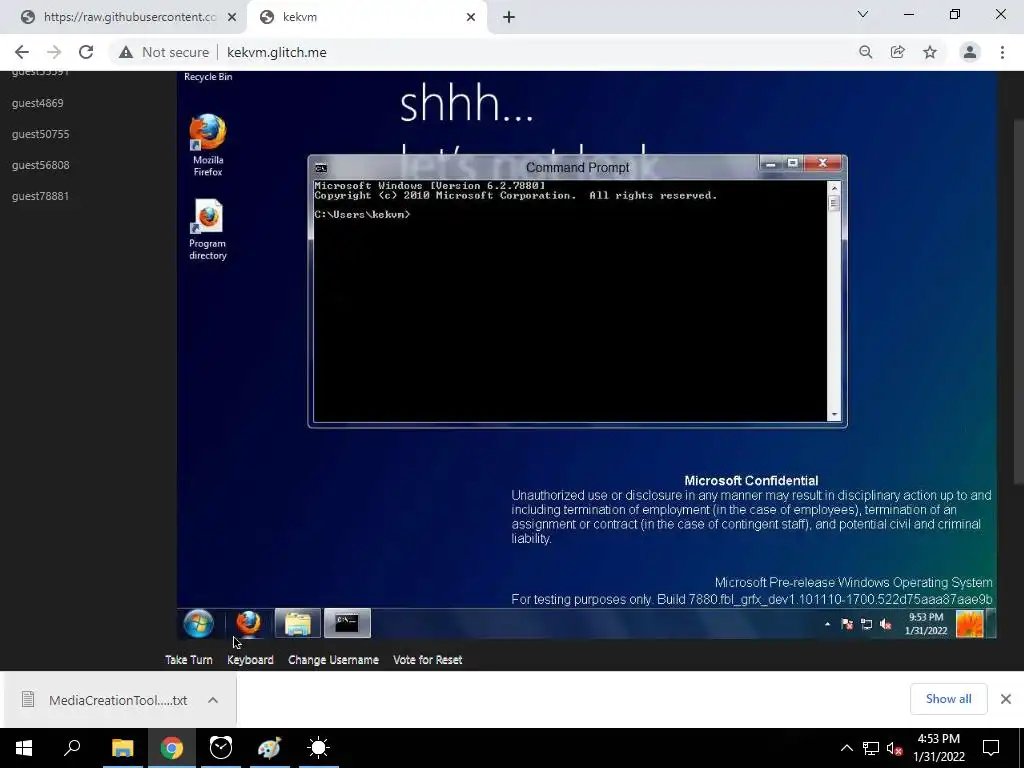Click scroll down arrow in Command Prompt
The width and height of the screenshot is (1024, 768).
834,415
